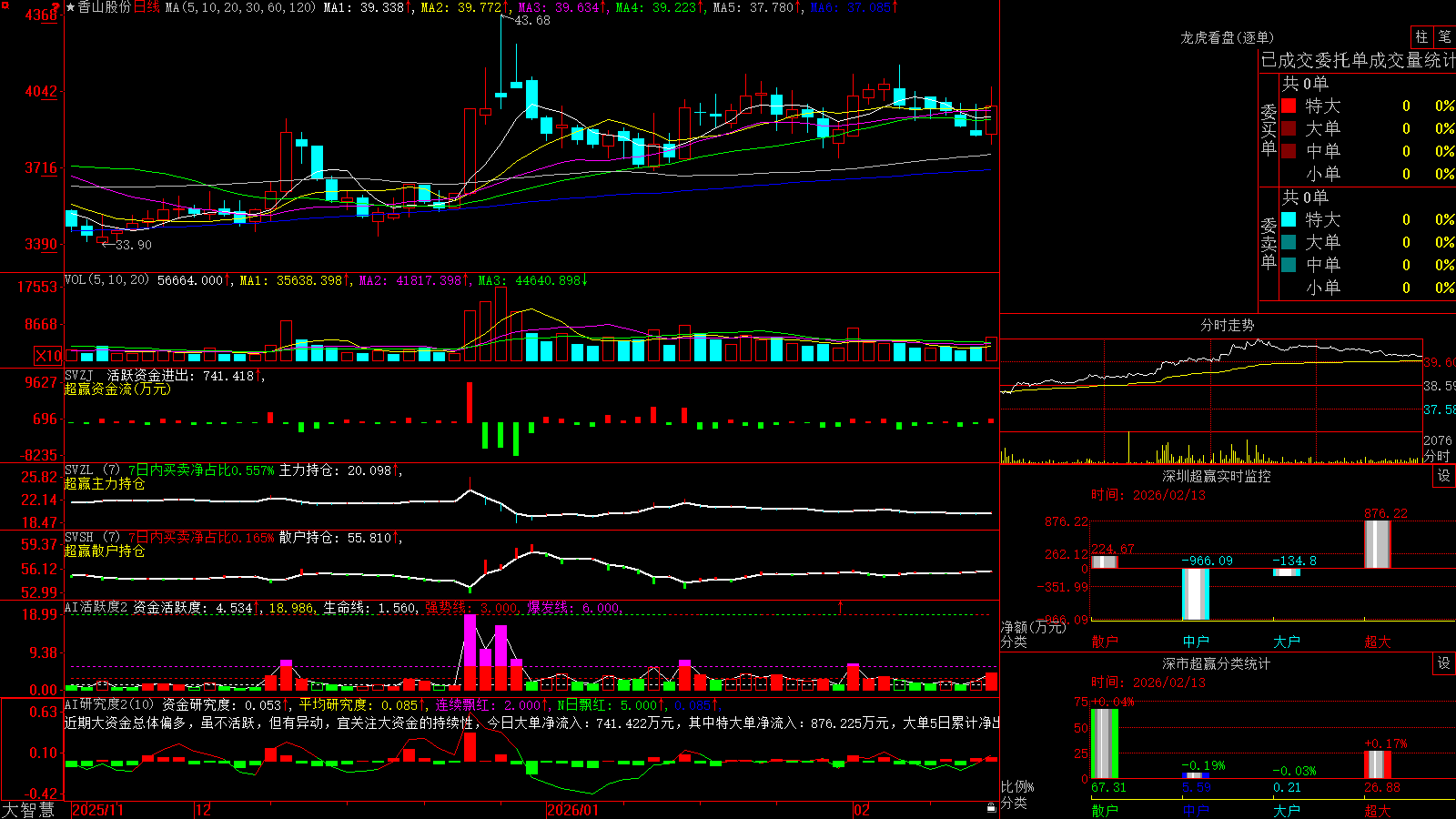Click the star icon before 香山股份
Viewport: 1456px width, 819px height.
click(x=71, y=7)
